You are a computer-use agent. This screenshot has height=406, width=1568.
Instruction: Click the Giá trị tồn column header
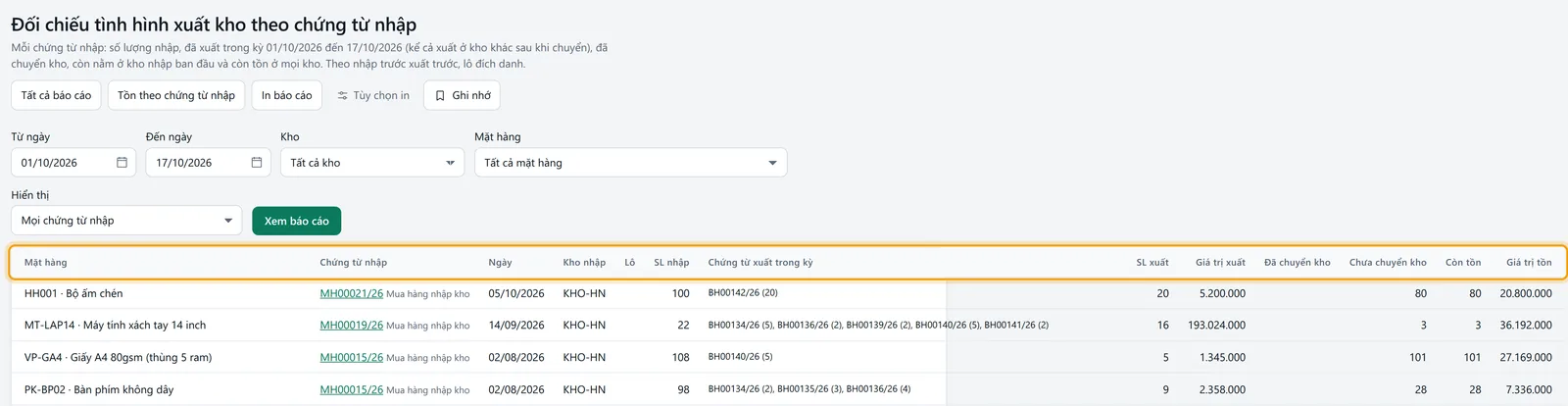click(x=1529, y=263)
